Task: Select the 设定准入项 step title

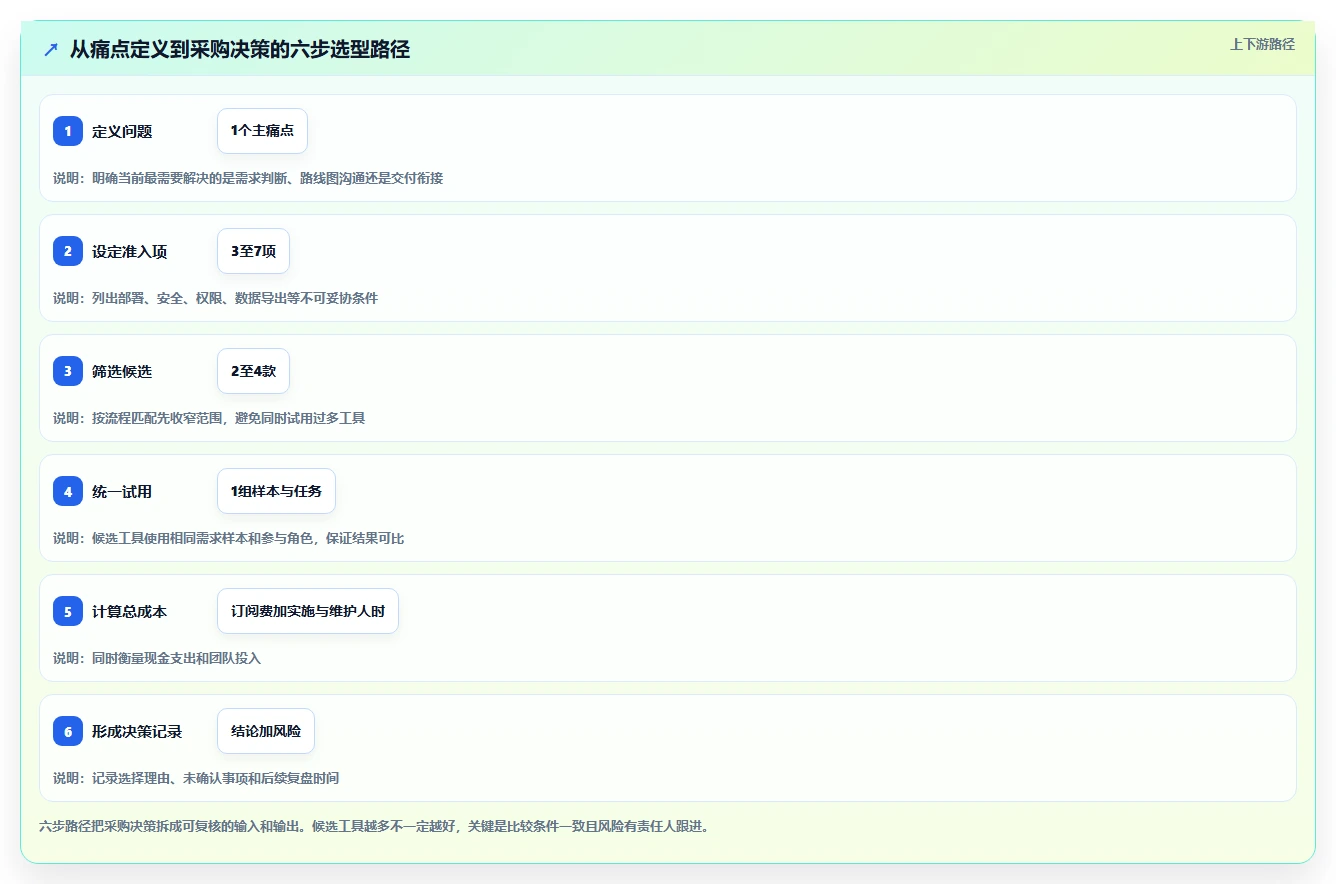Action: pyautogui.click(x=130, y=251)
